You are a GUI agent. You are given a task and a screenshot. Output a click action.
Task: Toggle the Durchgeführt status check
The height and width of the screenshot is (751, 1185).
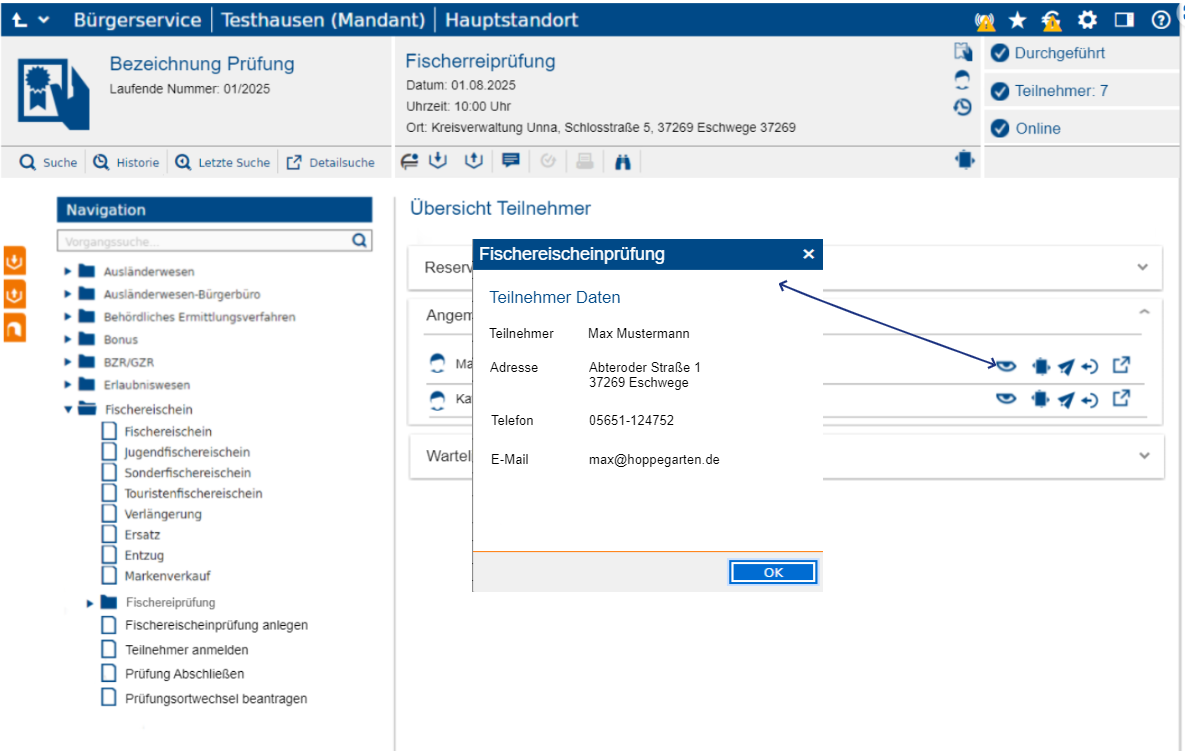[999, 54]
